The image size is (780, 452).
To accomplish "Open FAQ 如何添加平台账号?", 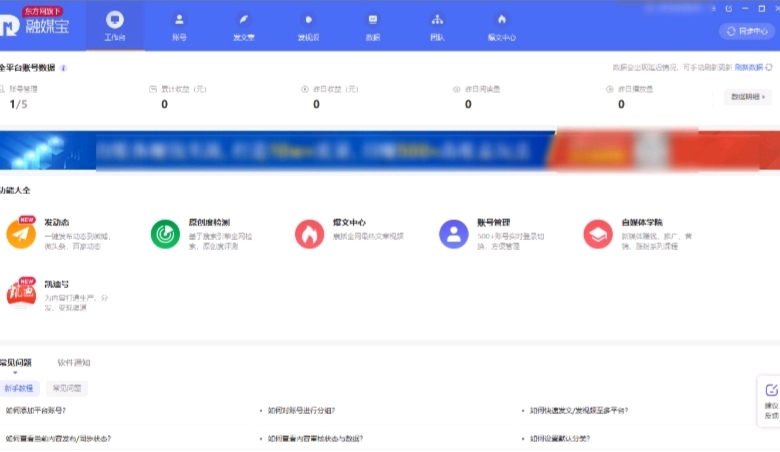I will 36,411.
